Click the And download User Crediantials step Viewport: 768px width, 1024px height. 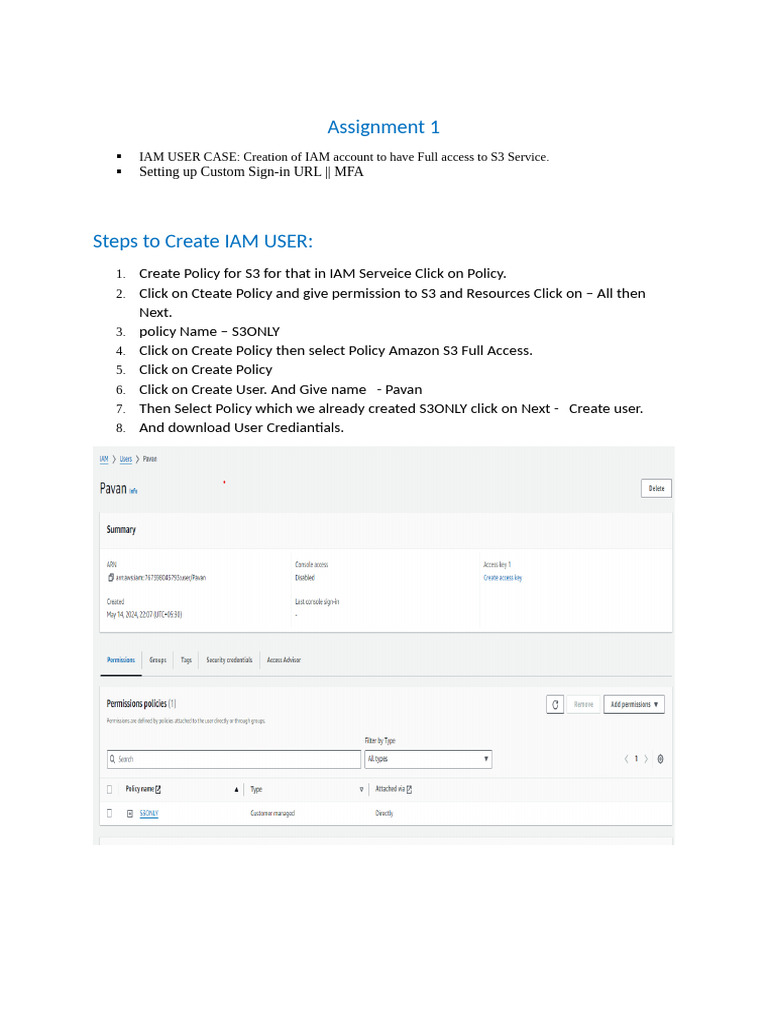[x=241, y=428]
